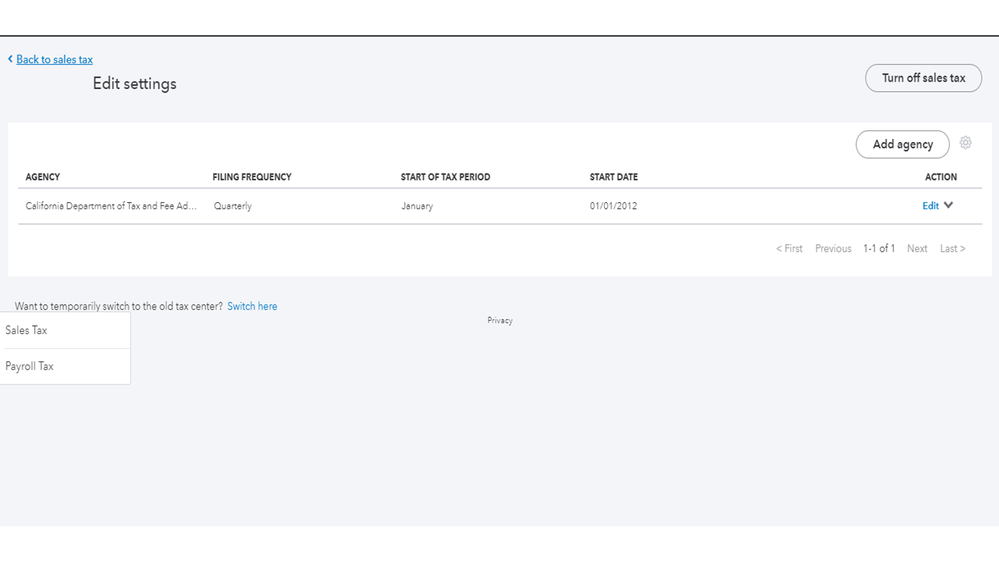
Task: Select Sales Tax in the side menu
Action: tap(27, 330)
